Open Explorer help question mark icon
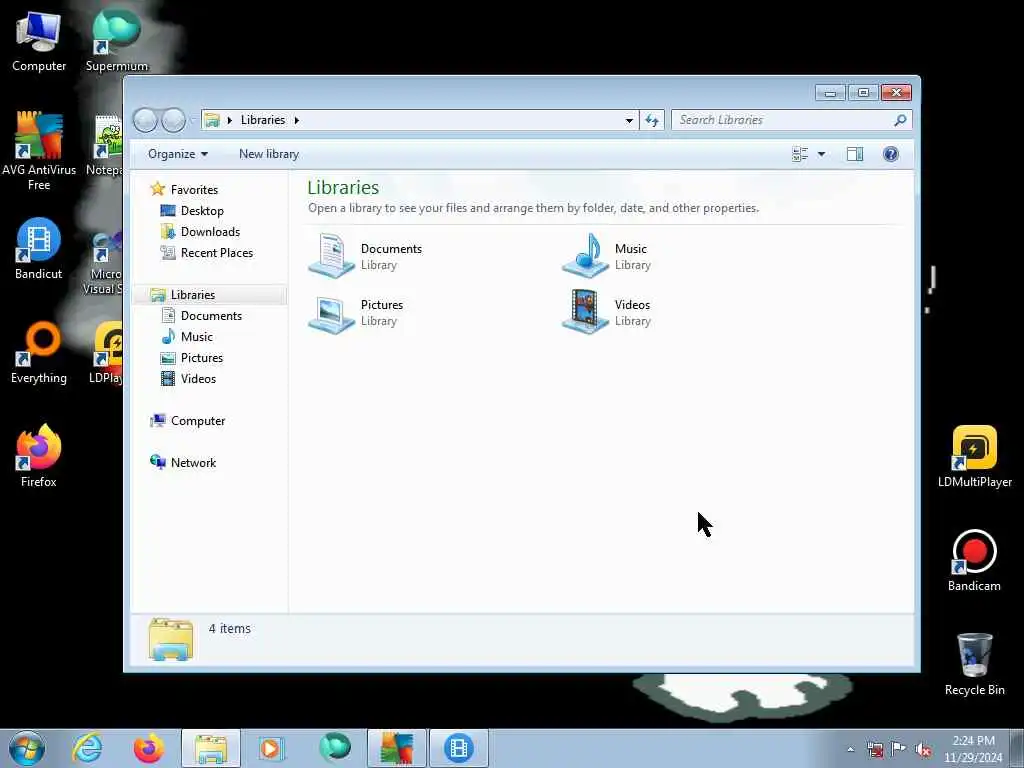This screenshot has width=1024, height=768. coord(891,154)
